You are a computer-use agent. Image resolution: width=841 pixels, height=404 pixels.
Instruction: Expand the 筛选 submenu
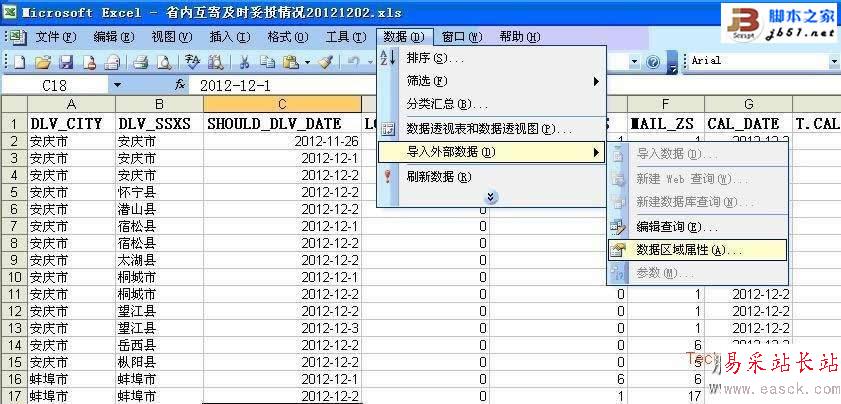pyautogui.click(x=492, y=81)
